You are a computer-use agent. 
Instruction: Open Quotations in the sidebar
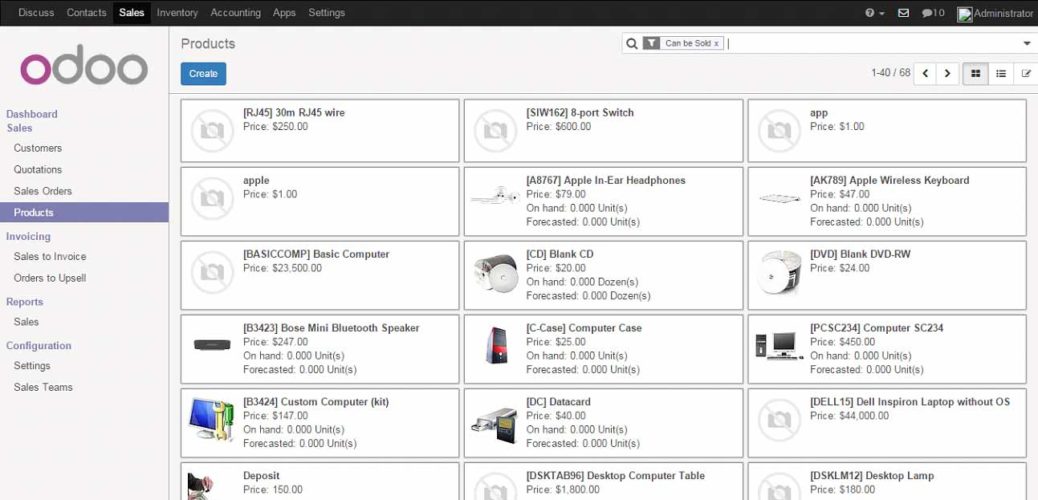(38, 170)
